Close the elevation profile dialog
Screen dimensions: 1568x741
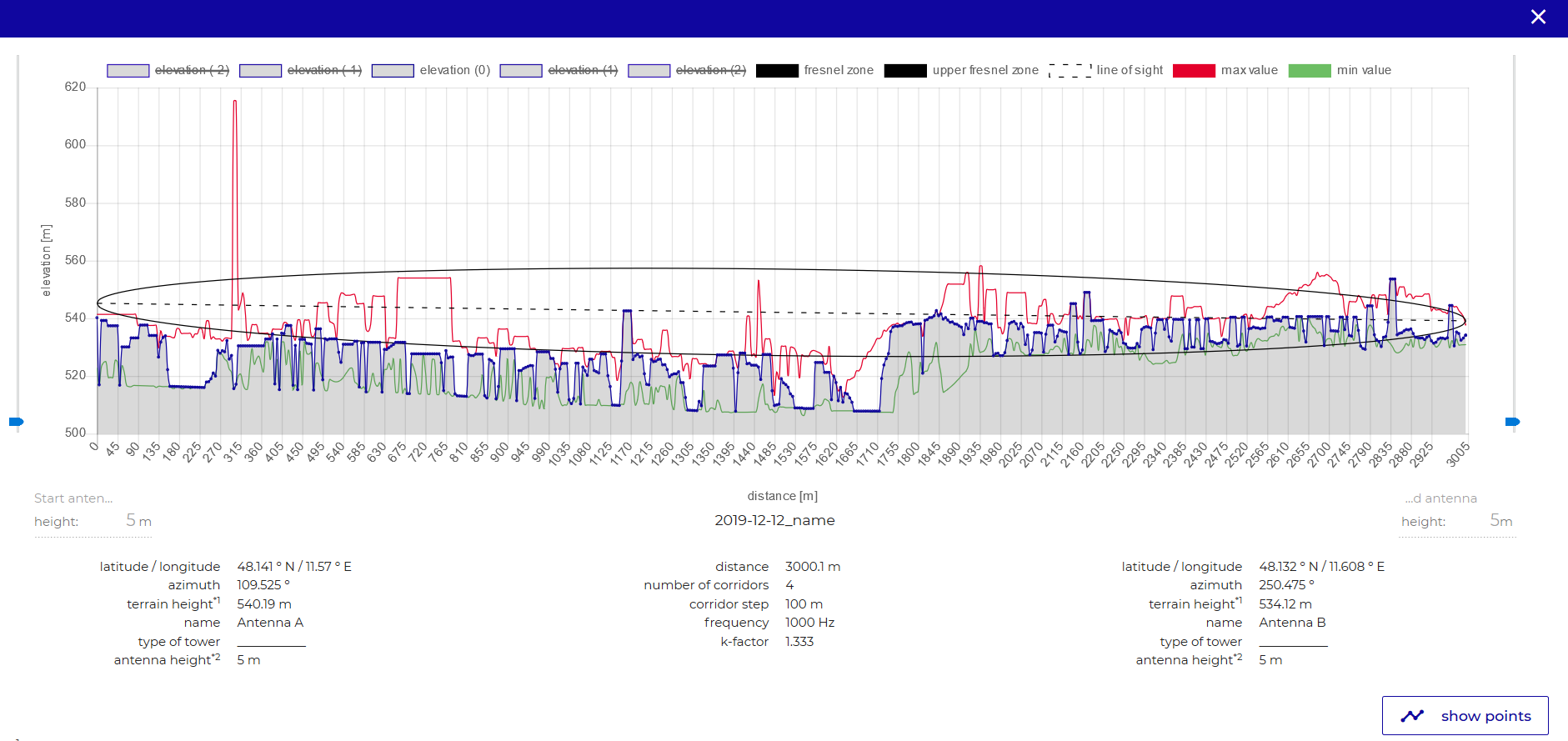1538,18
